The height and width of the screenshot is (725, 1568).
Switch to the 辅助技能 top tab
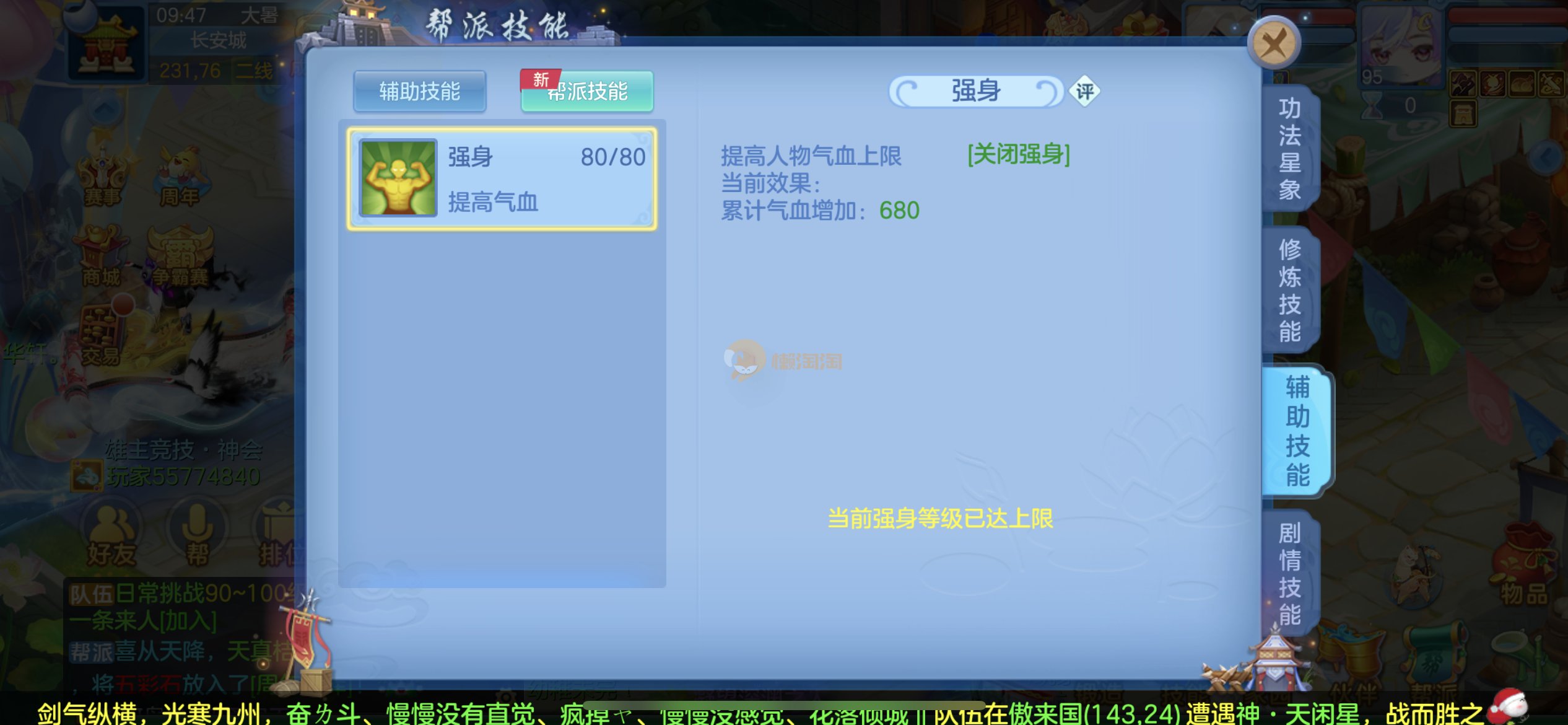419,92
